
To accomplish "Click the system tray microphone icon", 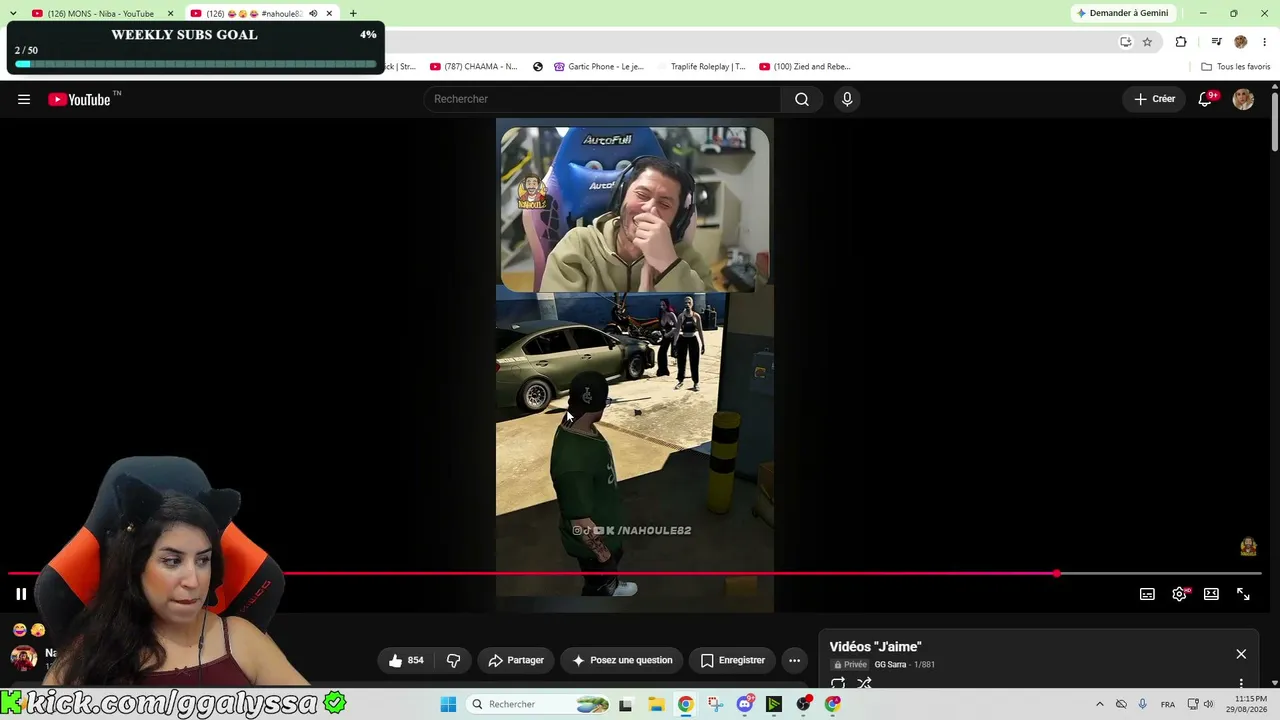I will tap(1142, 704).
